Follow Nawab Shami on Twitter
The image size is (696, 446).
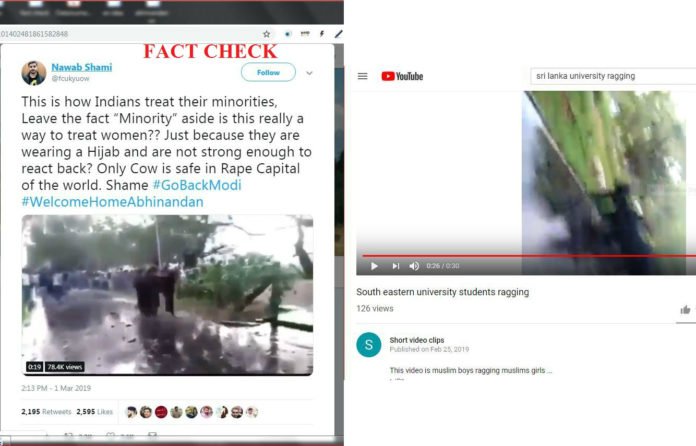pyautogui.click(x=268, y=72)
